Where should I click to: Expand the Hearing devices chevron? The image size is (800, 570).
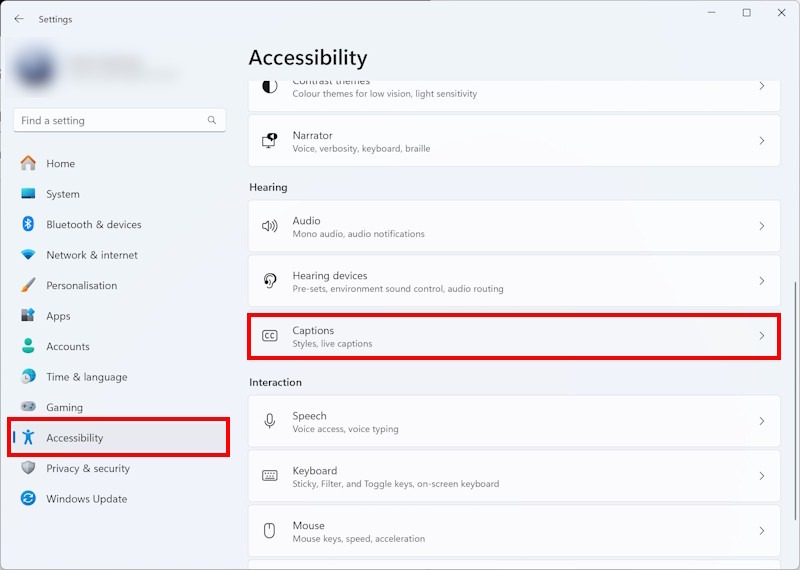click(761, 281)
